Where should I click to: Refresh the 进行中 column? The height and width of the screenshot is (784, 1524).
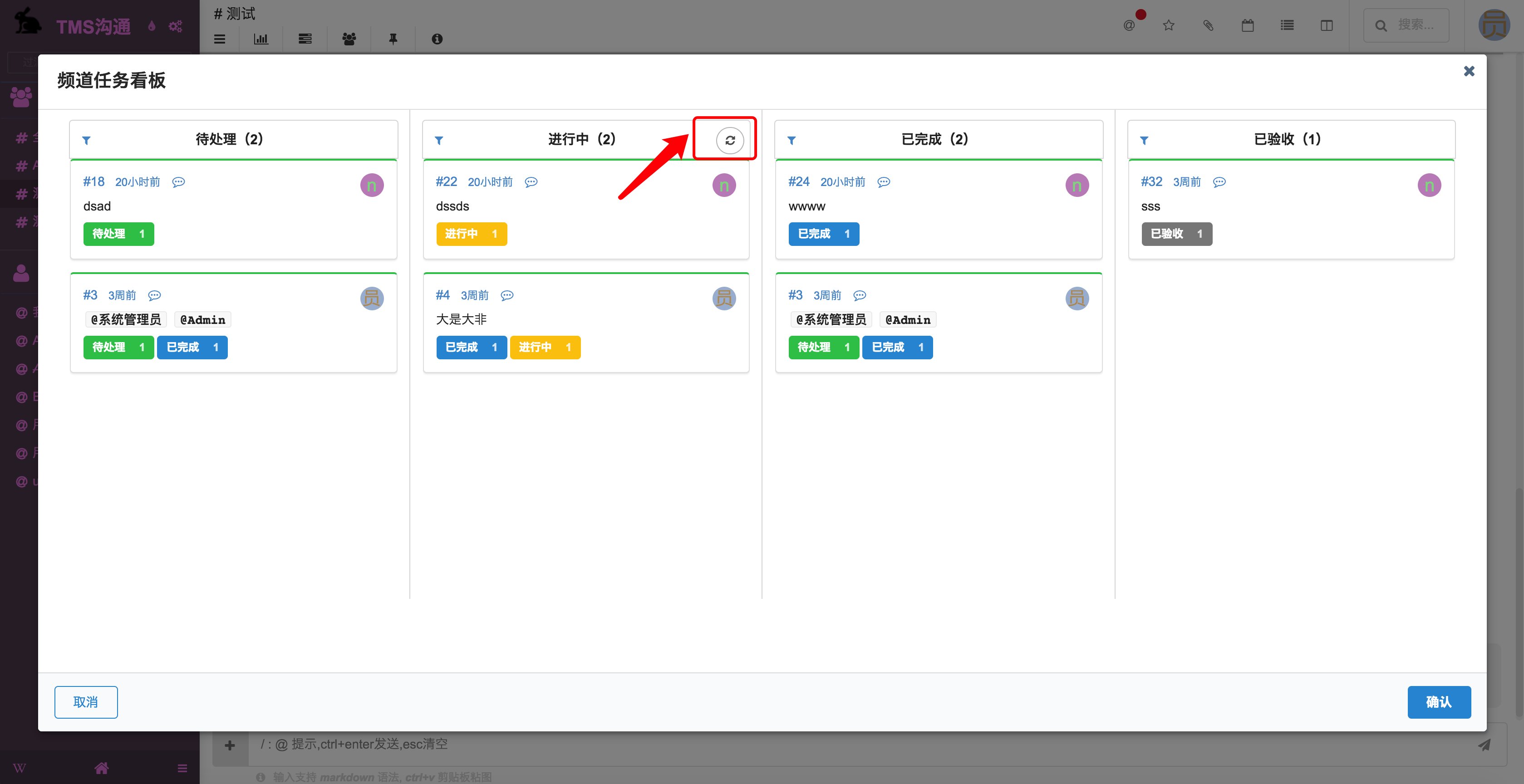pos(729,140)
